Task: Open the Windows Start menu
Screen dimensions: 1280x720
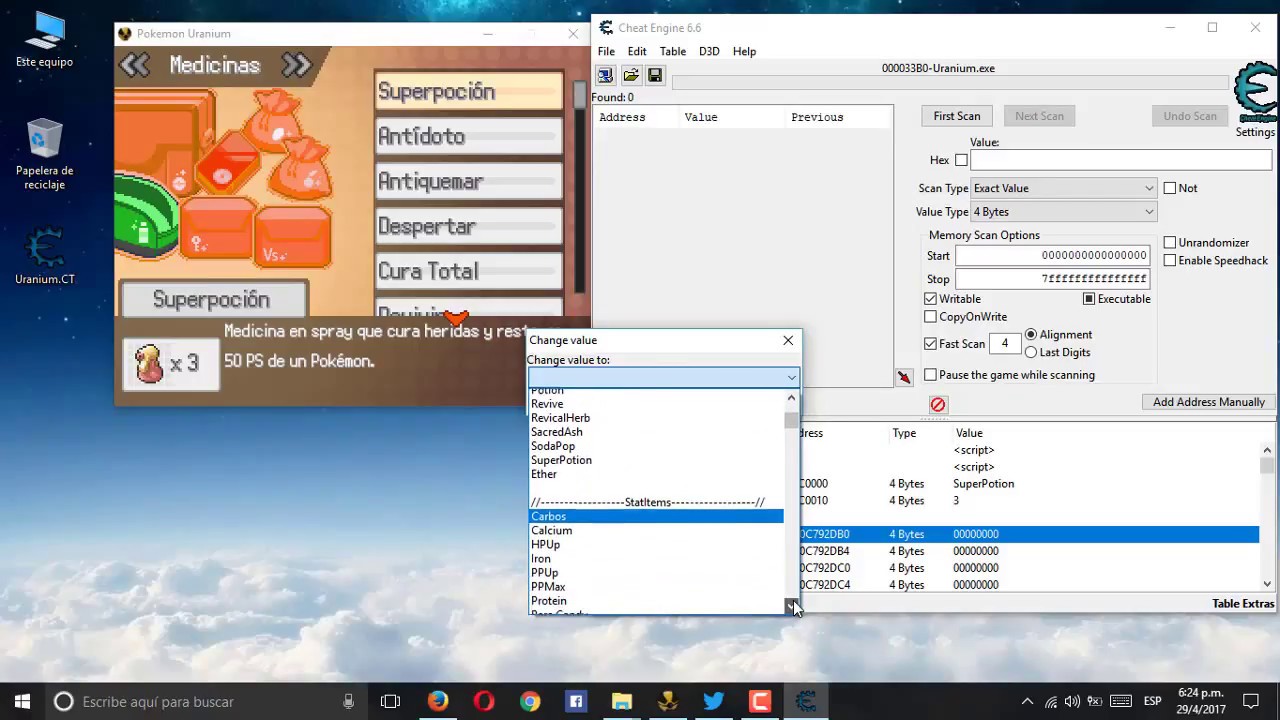Action: point(22,701)
